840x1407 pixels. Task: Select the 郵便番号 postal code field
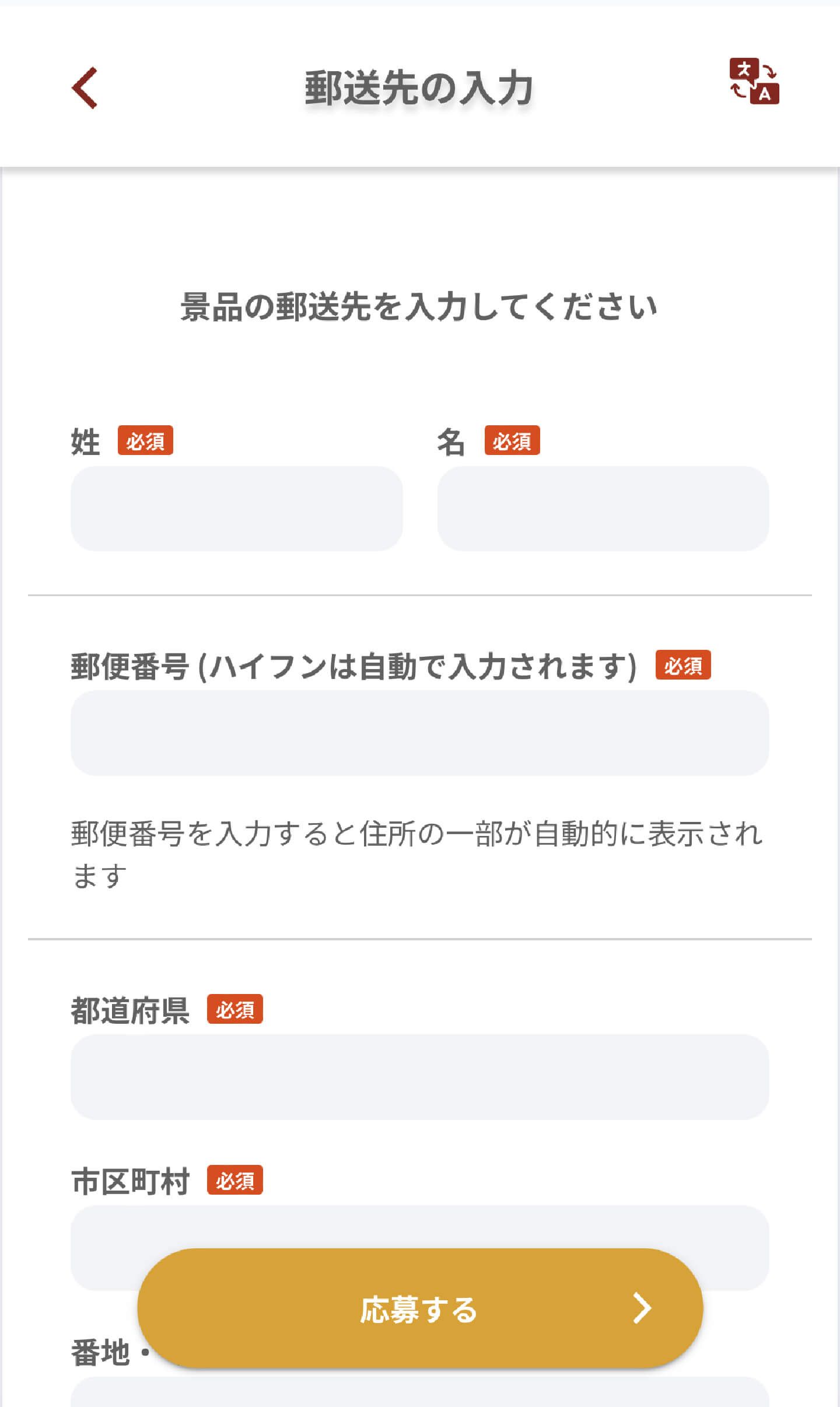click(420, 733)
